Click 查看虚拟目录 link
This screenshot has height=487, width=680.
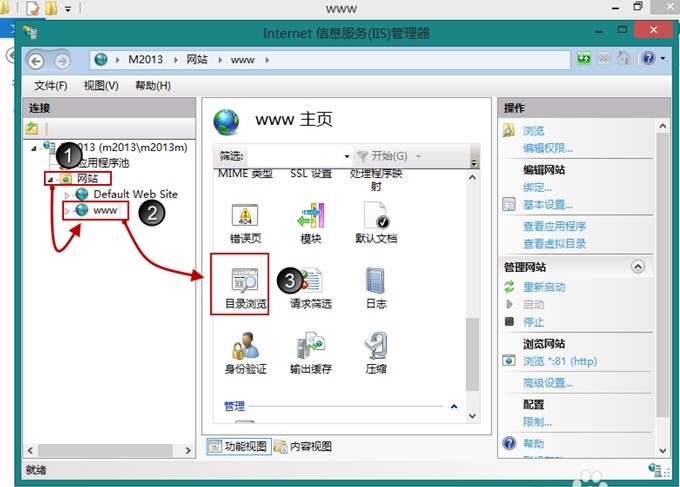[554, 244]
